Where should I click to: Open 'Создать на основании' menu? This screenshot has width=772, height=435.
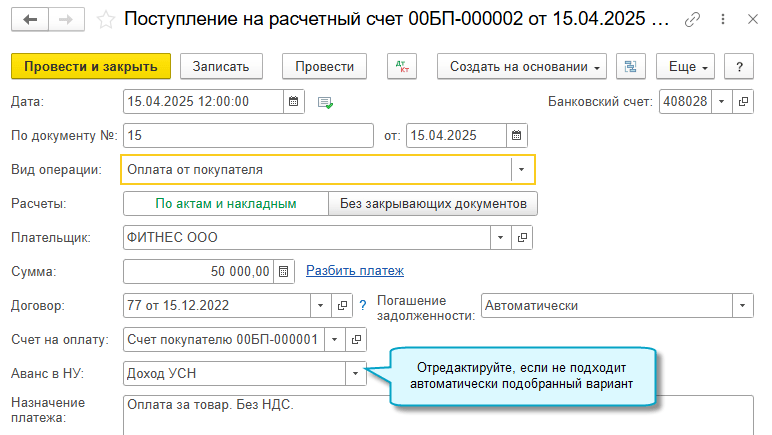point(522,66)
